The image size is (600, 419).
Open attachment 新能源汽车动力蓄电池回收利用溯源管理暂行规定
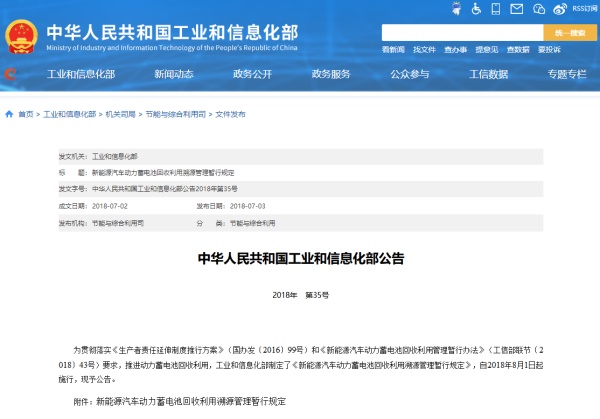(191, 400)
